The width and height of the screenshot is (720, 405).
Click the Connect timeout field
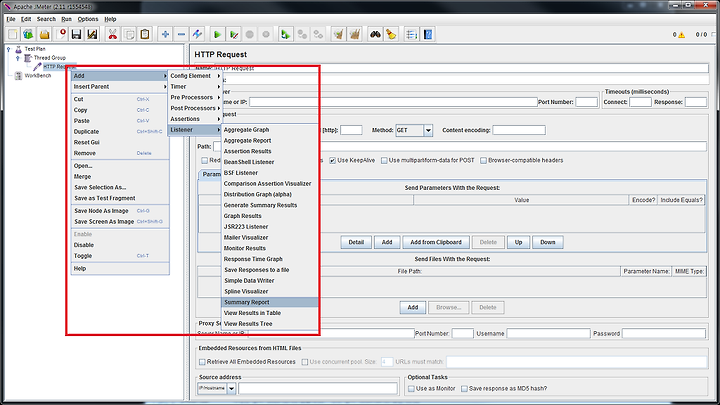(x=640, y=102)
